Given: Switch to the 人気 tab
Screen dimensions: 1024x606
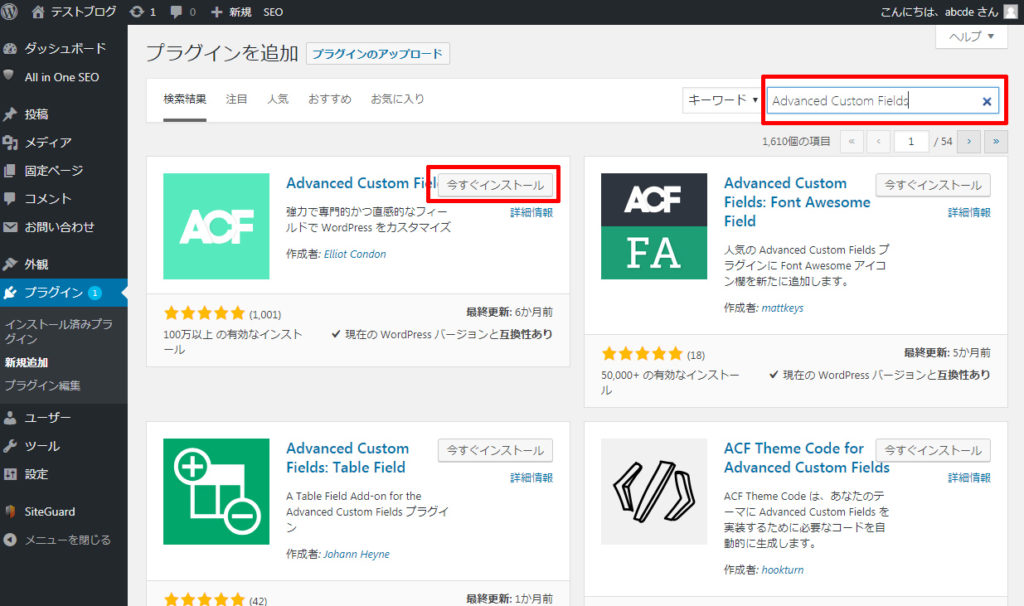Looking at the screenshot, I should point(277,99).
